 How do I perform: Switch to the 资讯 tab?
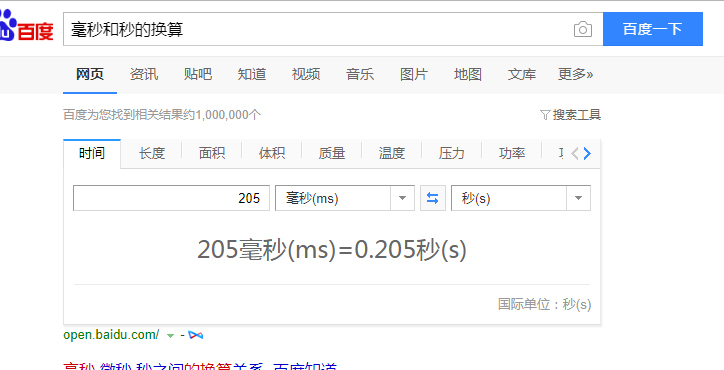(144, 74)
